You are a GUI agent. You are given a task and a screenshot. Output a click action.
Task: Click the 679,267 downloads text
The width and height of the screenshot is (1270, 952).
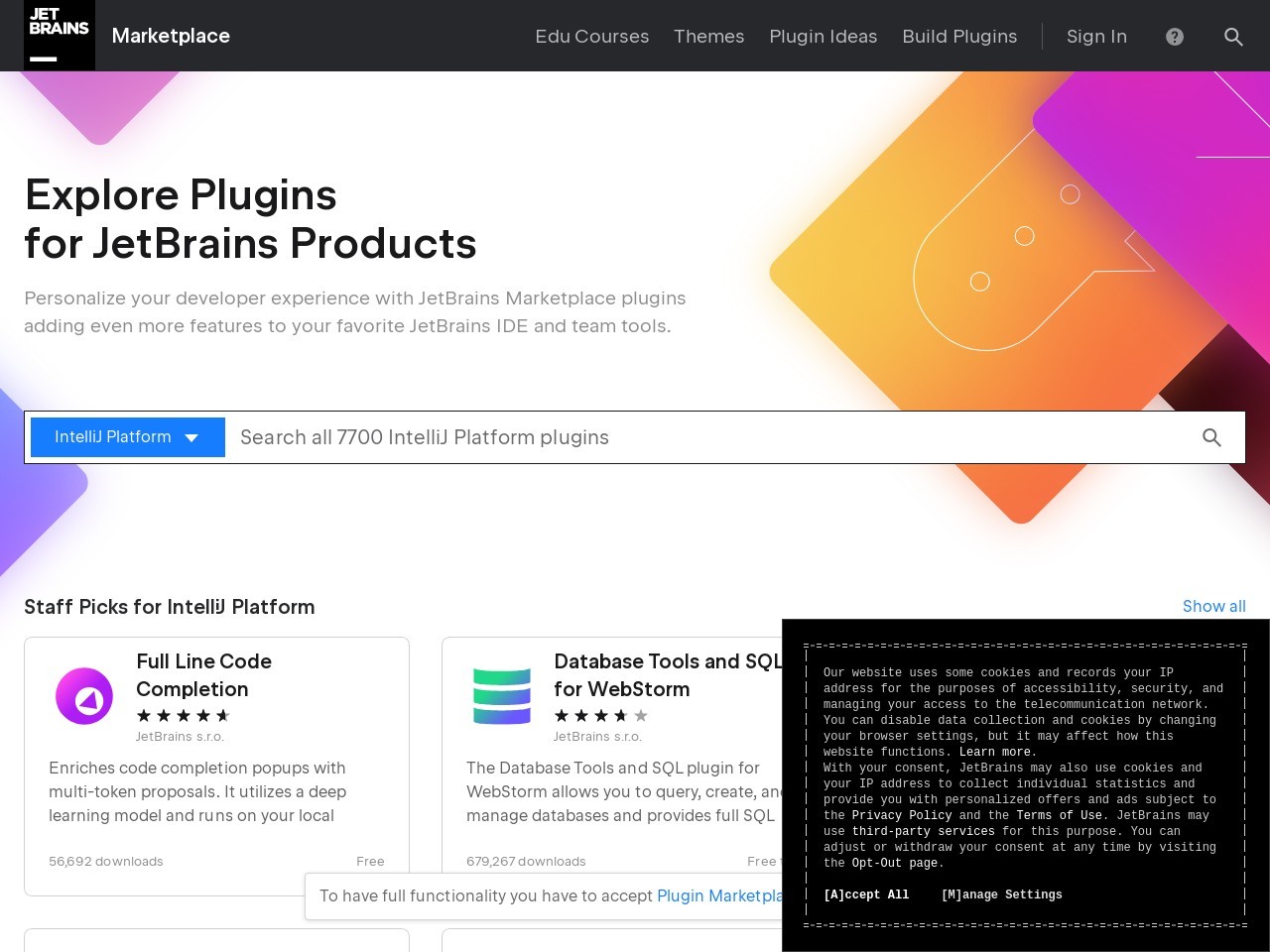coord(526,861)
